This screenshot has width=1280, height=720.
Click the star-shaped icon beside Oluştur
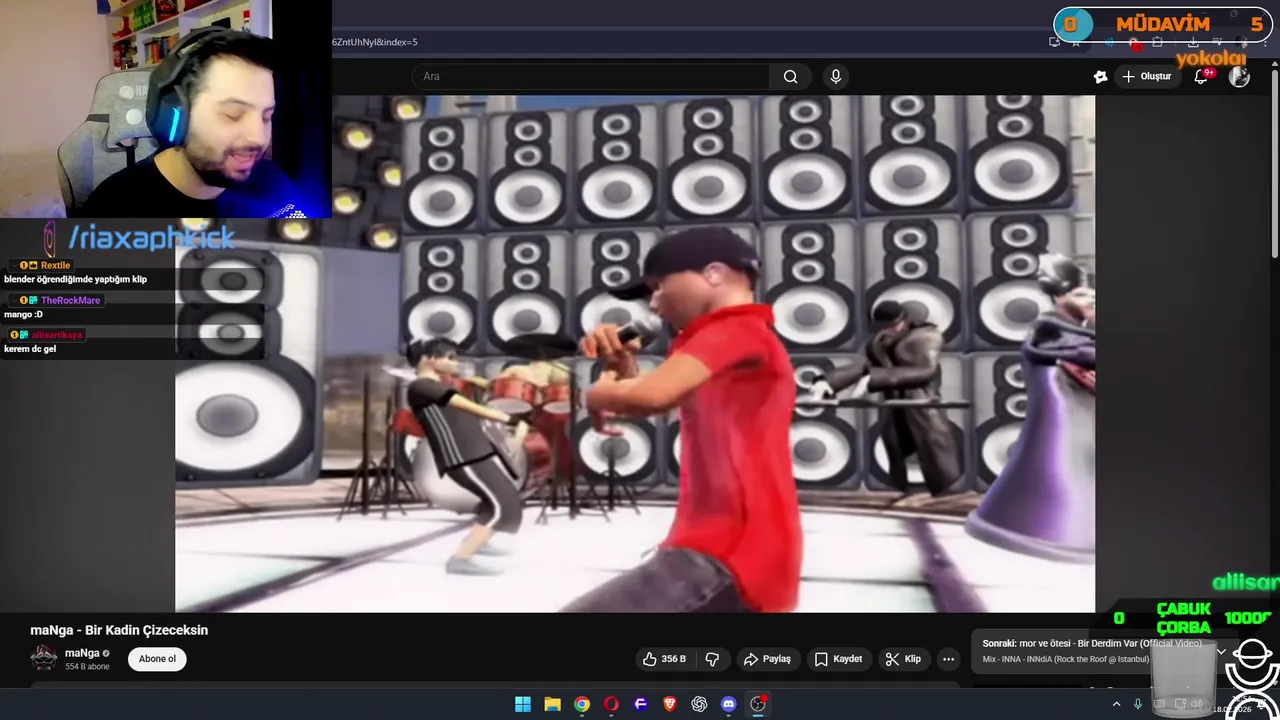(x=1101, y=77)
